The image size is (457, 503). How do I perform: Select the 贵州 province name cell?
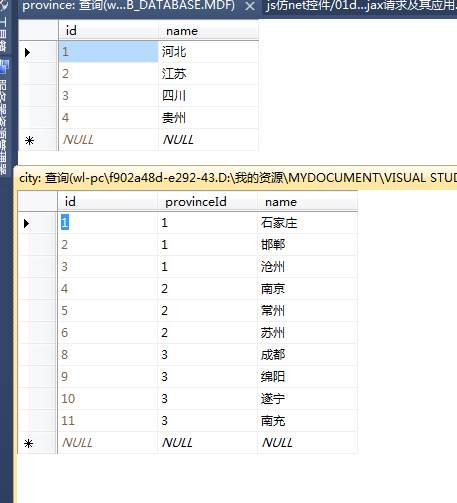tap(208, 118)
